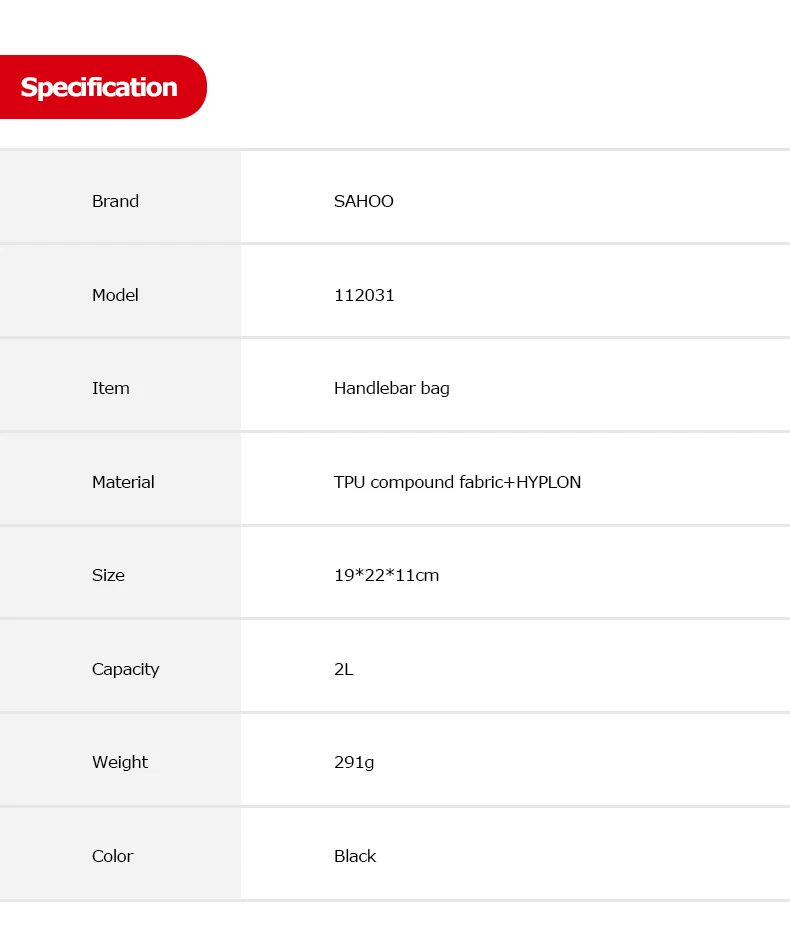The width and height of the screenshot is (790, 937).
Task: Click the 19*22*11cm size value
Action: pos(386,575)
